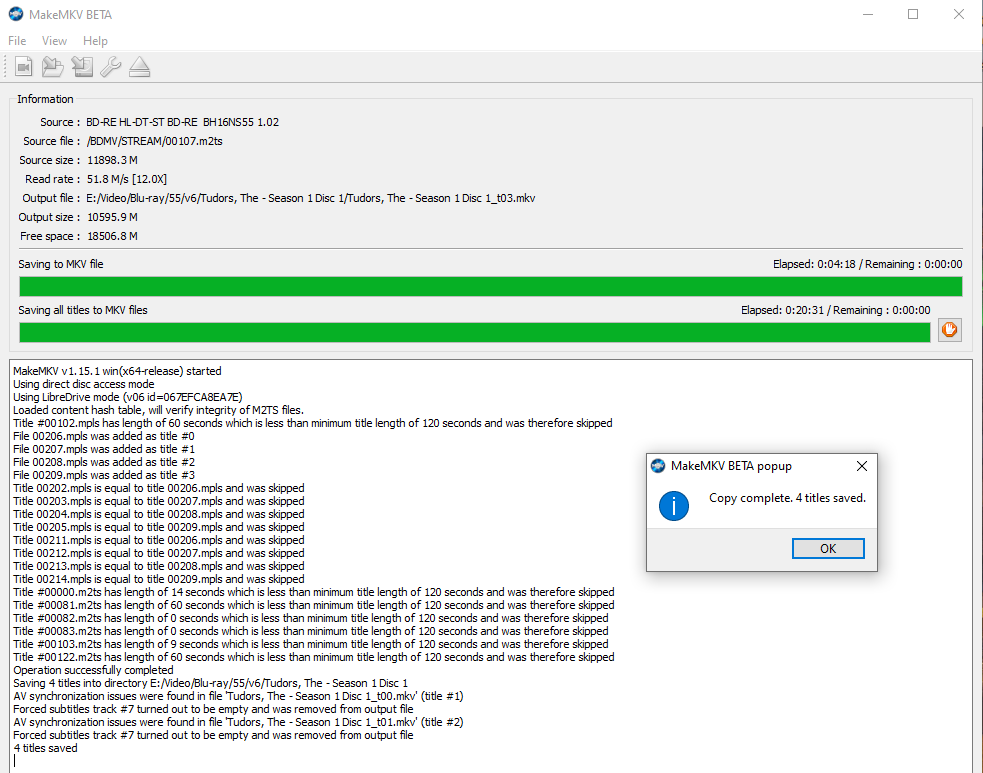The height and width of the screenshot is (773, 983).
Task: Click the orange stop hand icon
Action: tap(950, 330)
